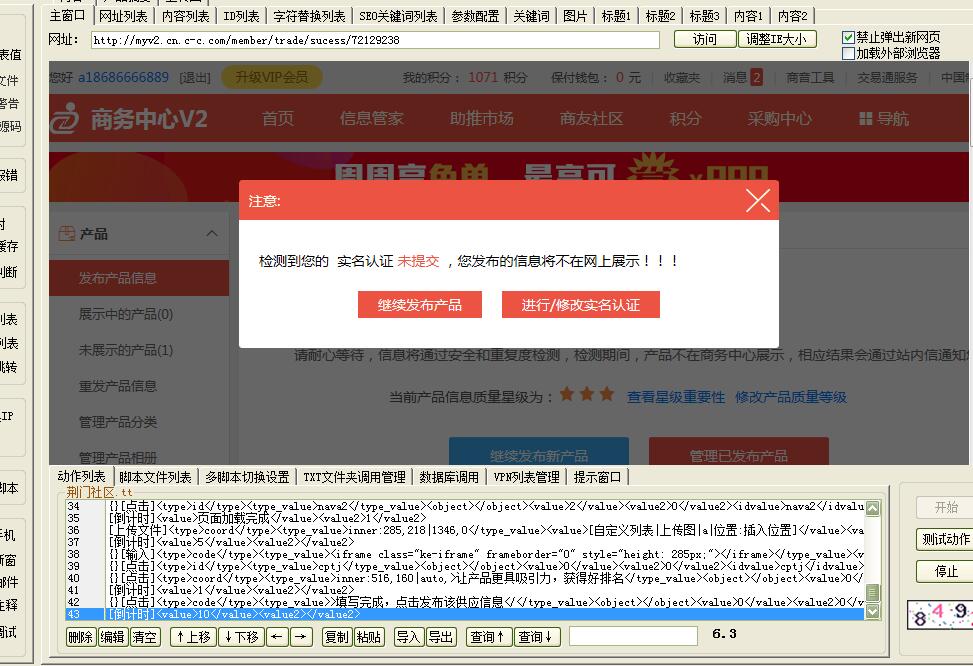Click the 访问 button

click(705, 39)
